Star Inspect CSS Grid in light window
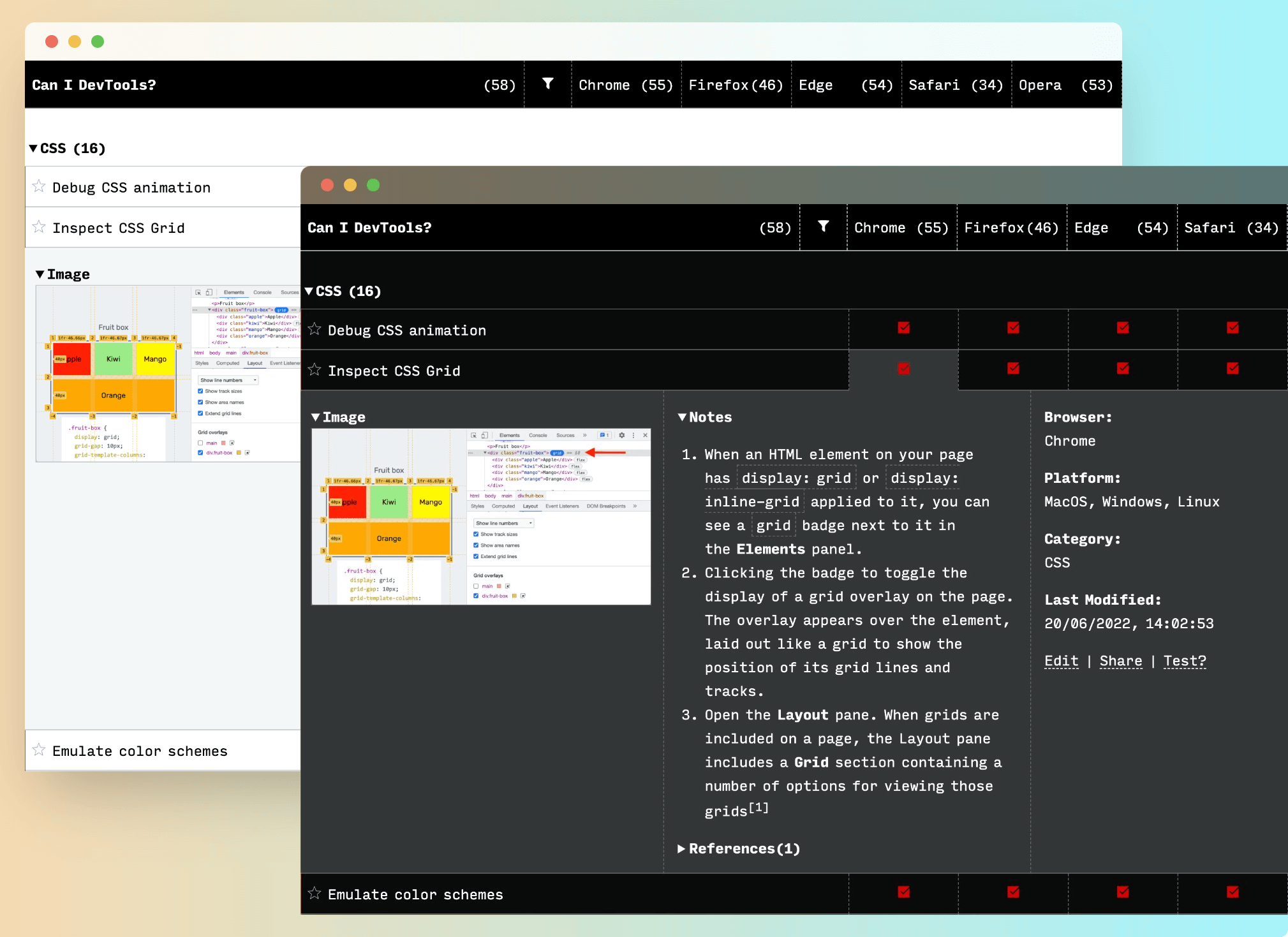This screenshot has height=937, width=1288. pyautogui.click(x=39, y=227)
